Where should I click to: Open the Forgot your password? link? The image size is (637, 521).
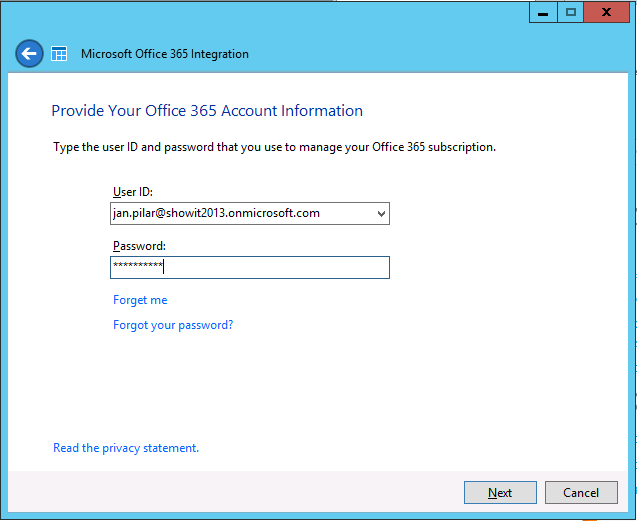click(x=173, y=325)
